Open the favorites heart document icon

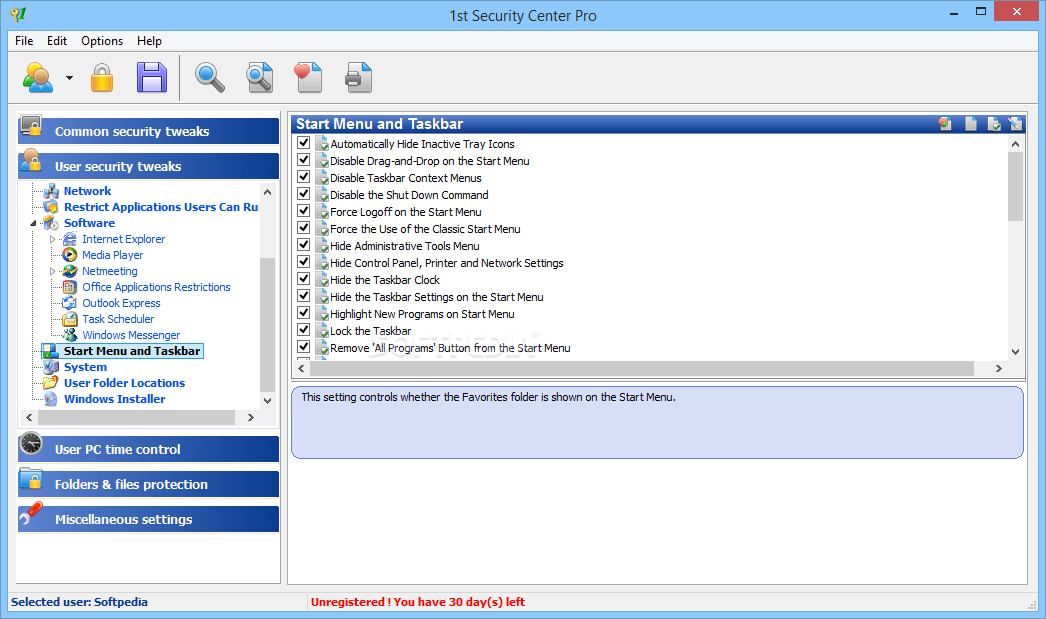(308, 77)
